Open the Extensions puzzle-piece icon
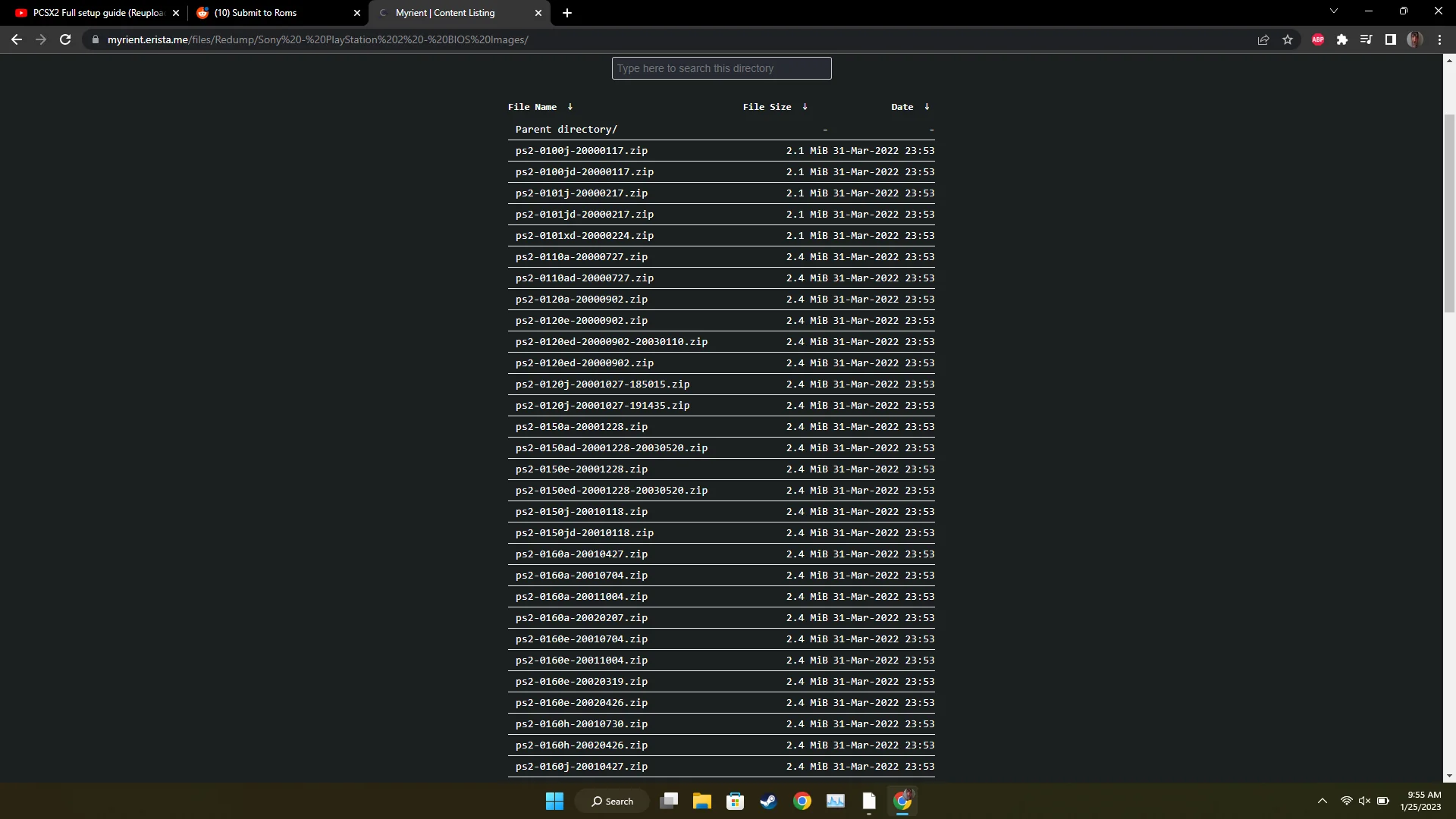This screenshot has width=1456, height=819. 1342,39
